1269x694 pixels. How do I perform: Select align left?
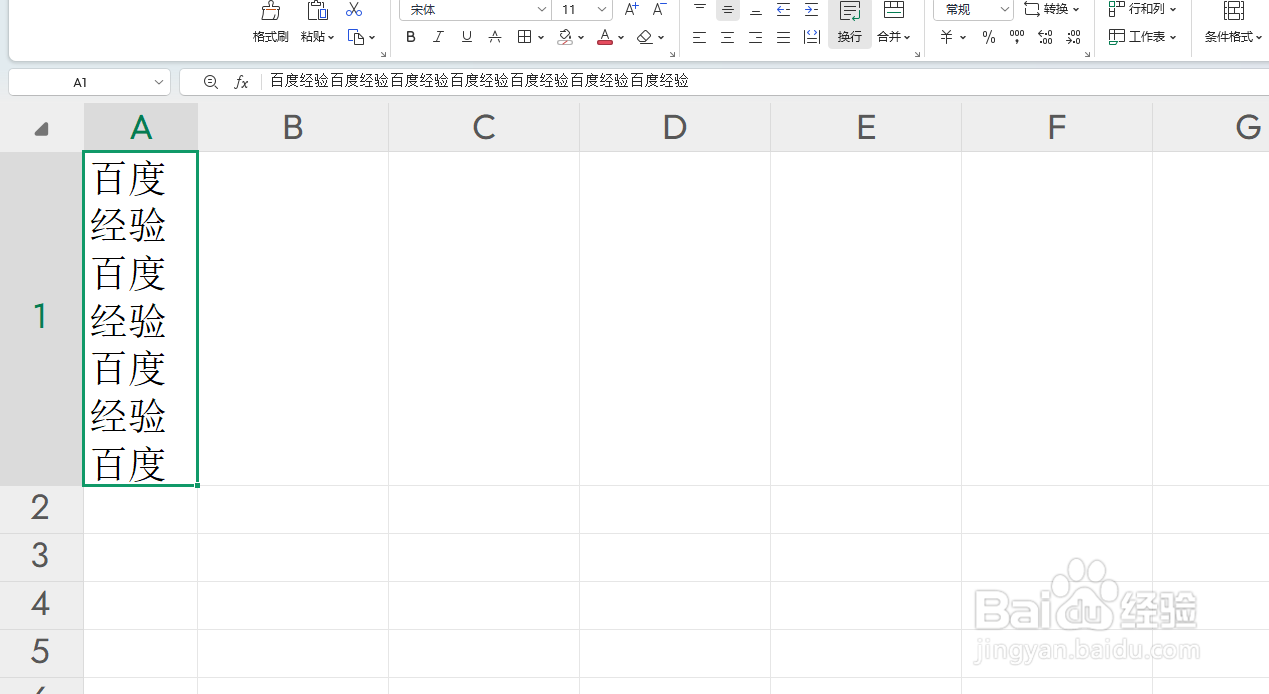tap(700, 37)
